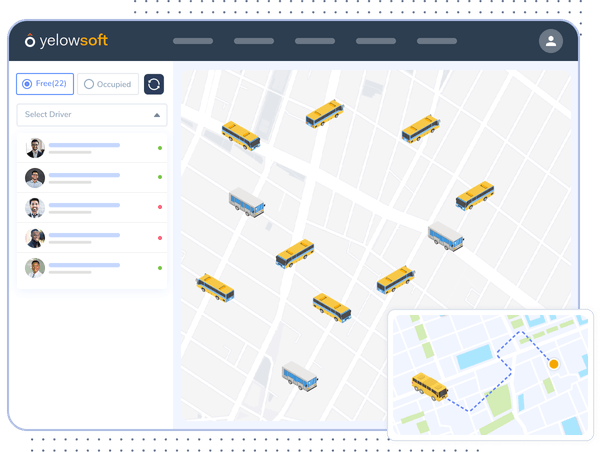Screen dimensions: 600x452
Task: Click the first driver's avatar photo
Action: [35, 148]
